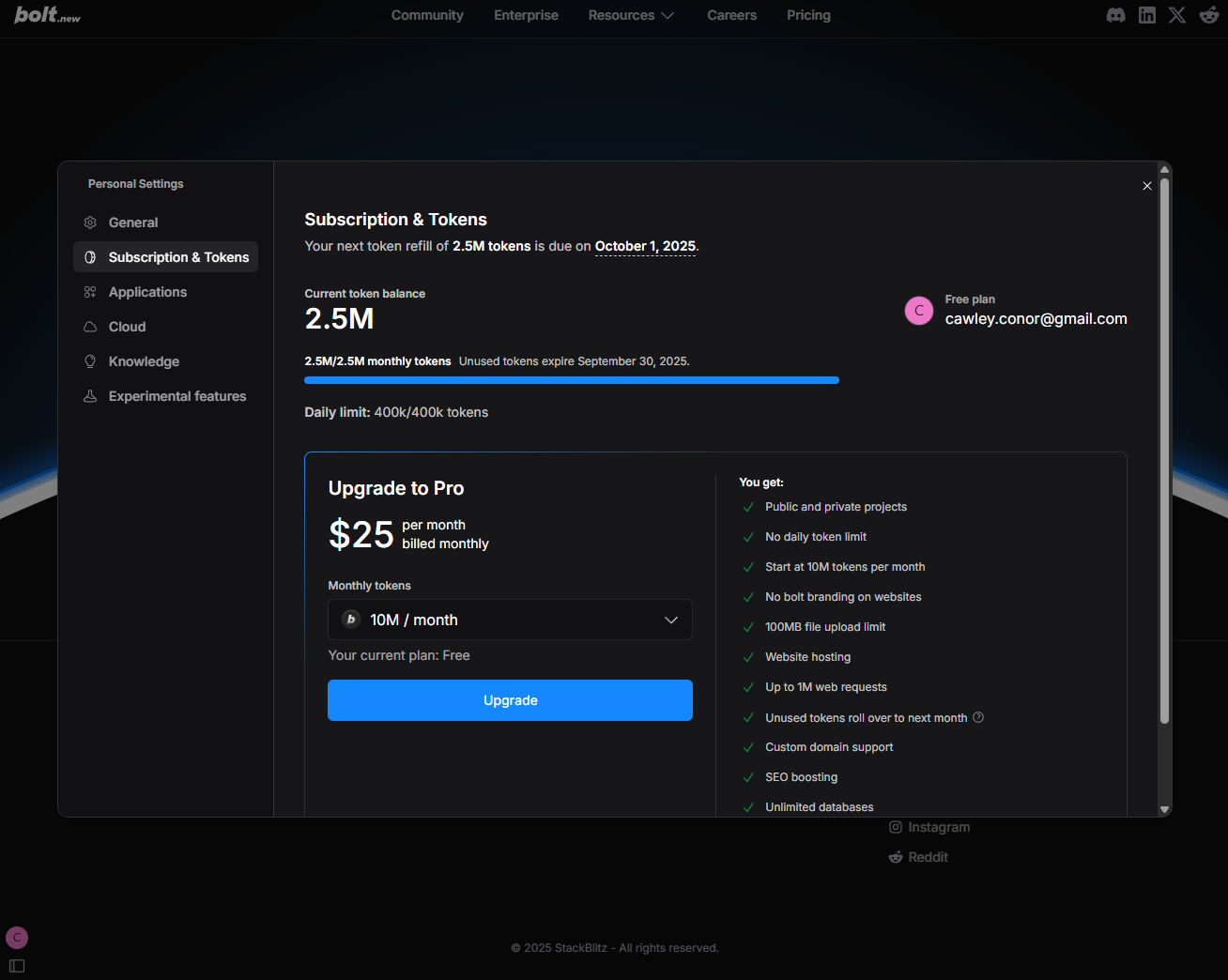Click the Applications grid icon in sidebar
Viewport: 1228px width, 980px height.
[90, 292]
